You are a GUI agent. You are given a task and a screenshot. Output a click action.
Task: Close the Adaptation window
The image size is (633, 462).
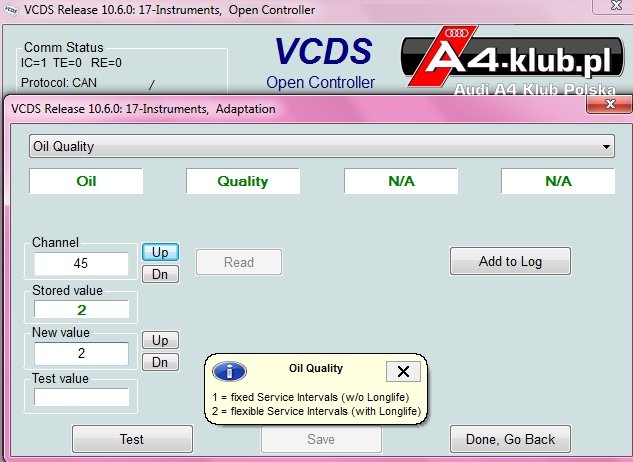coord(609,105)
